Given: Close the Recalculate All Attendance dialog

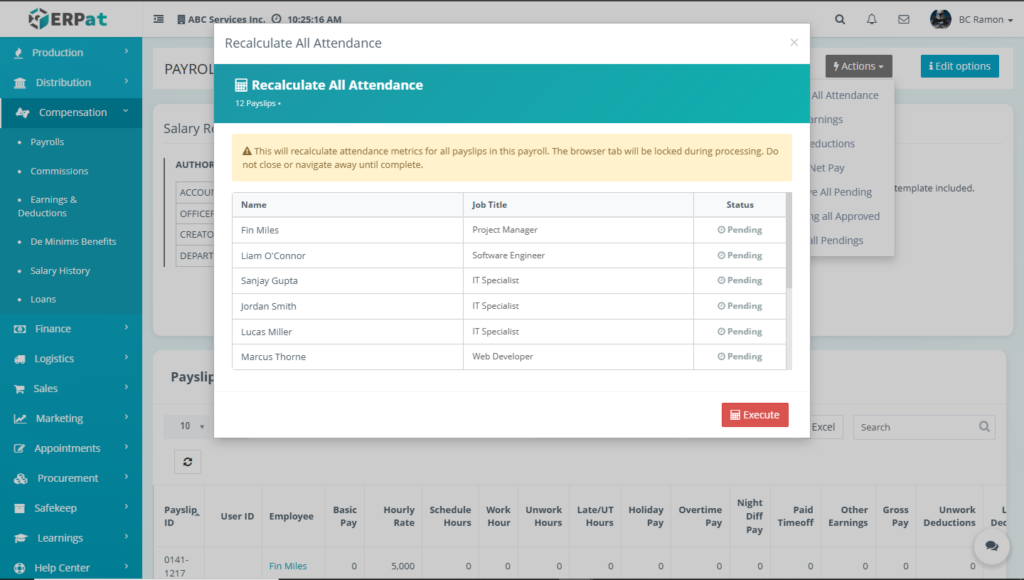Looking at the screenshot, I should tap(794, 43).
